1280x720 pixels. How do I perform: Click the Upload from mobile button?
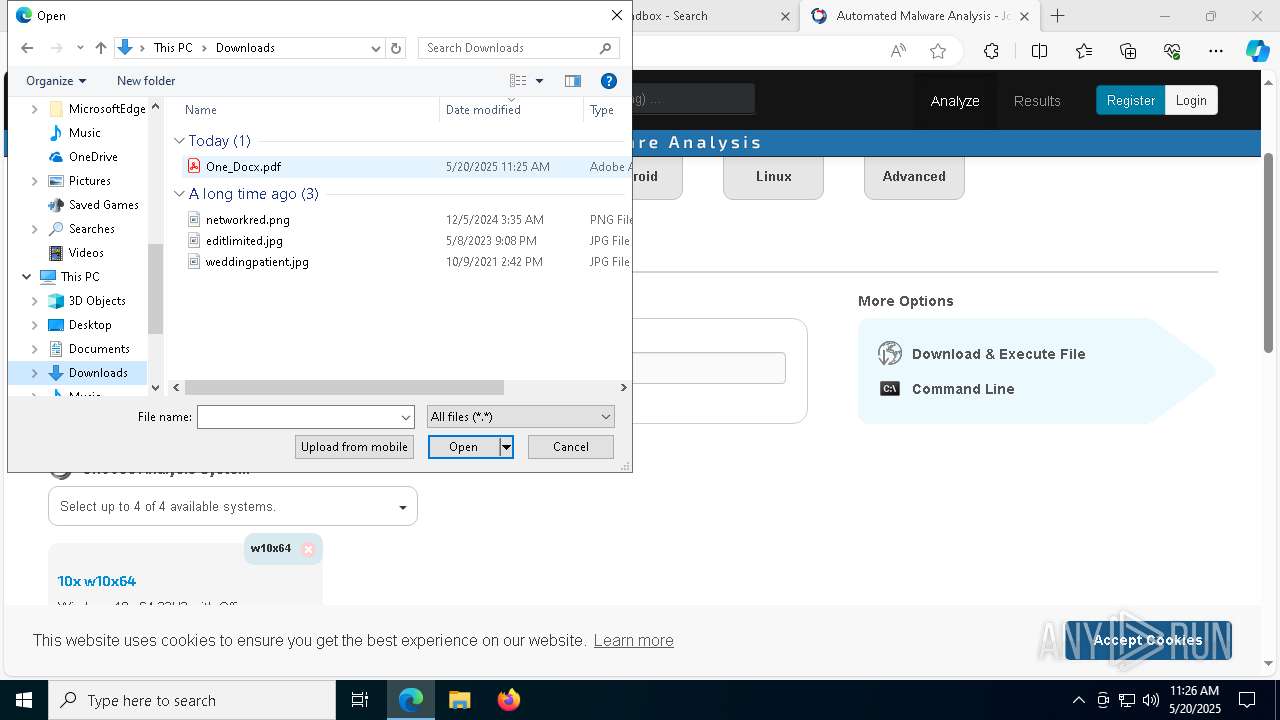(354, 447)
